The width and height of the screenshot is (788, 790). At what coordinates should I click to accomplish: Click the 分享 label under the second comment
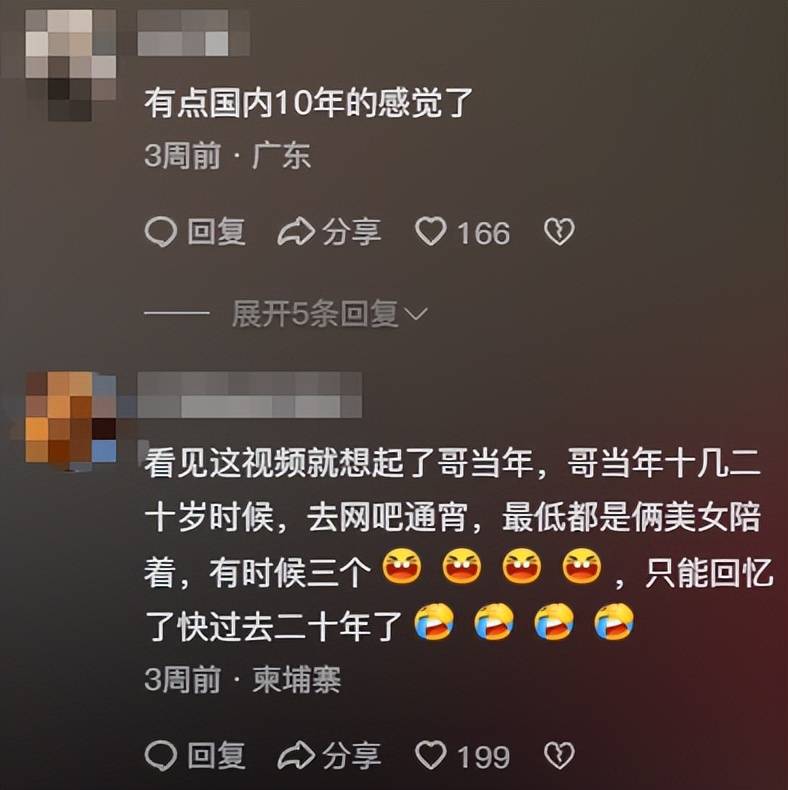click(352, 756)
